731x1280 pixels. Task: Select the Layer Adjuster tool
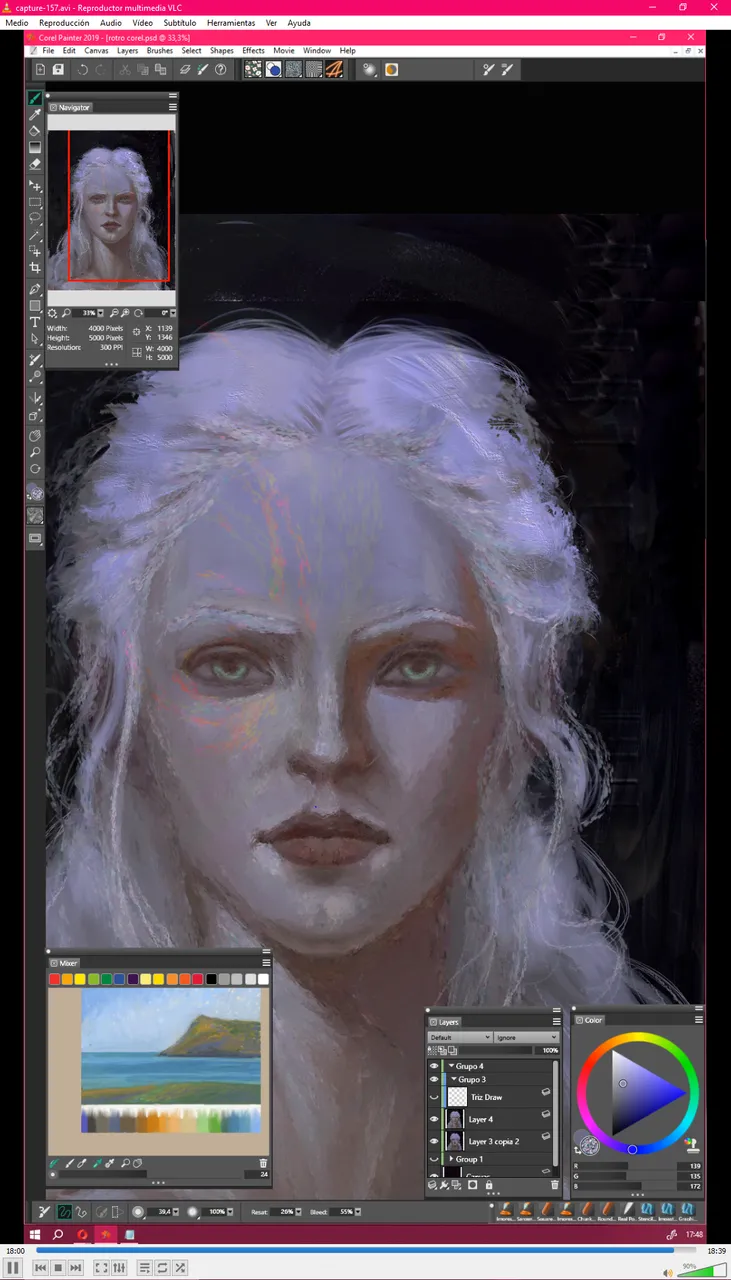(35, 186)
